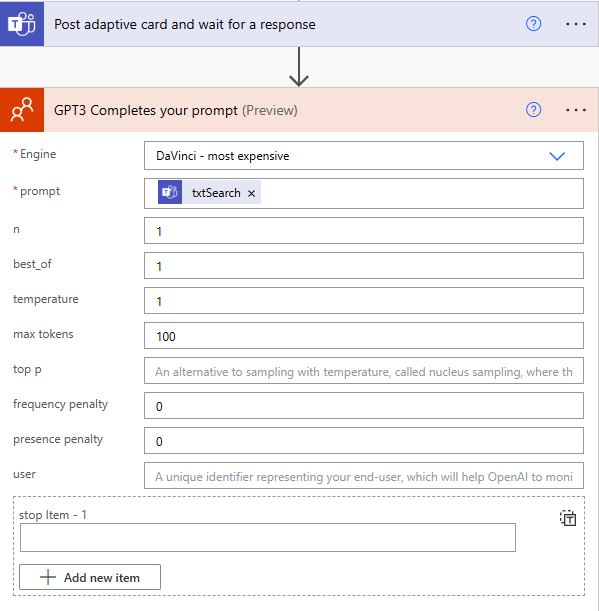Open more options for GPT3 step
This screenshot has width=599, height=611.
coord(576,110)
